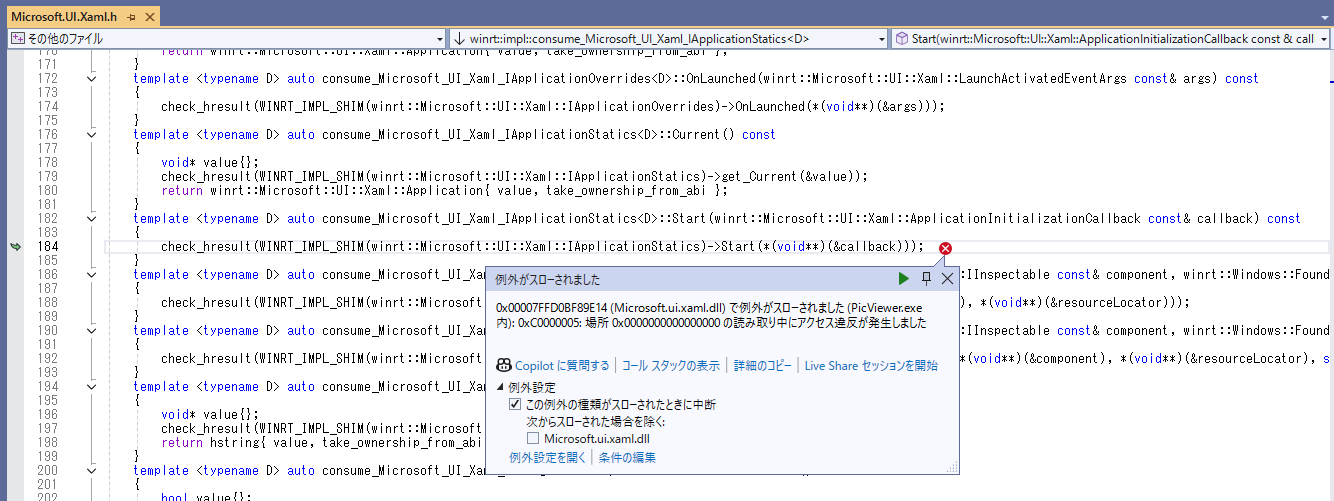The width and height of the screenshot is (1334, 501).
Task: Check the Microsoft.ui.xaml.dll exclusion checkbox
Action: [533, 438]
